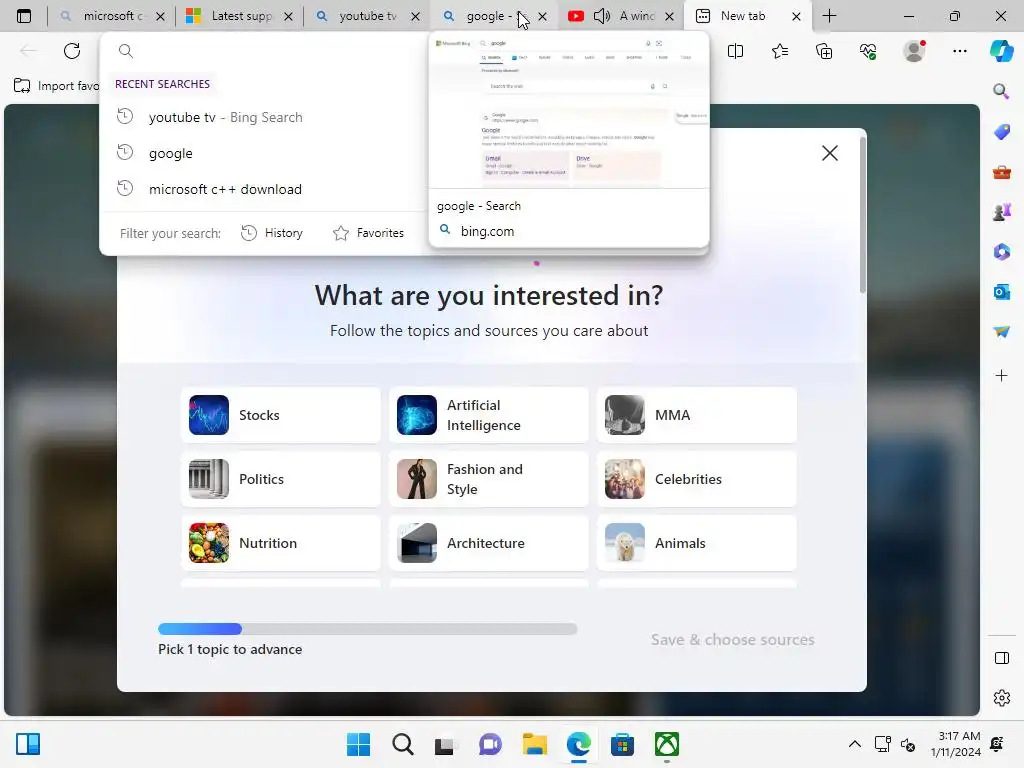Select recent search google
Screen dimensions: 1024x768
[263, 153]
